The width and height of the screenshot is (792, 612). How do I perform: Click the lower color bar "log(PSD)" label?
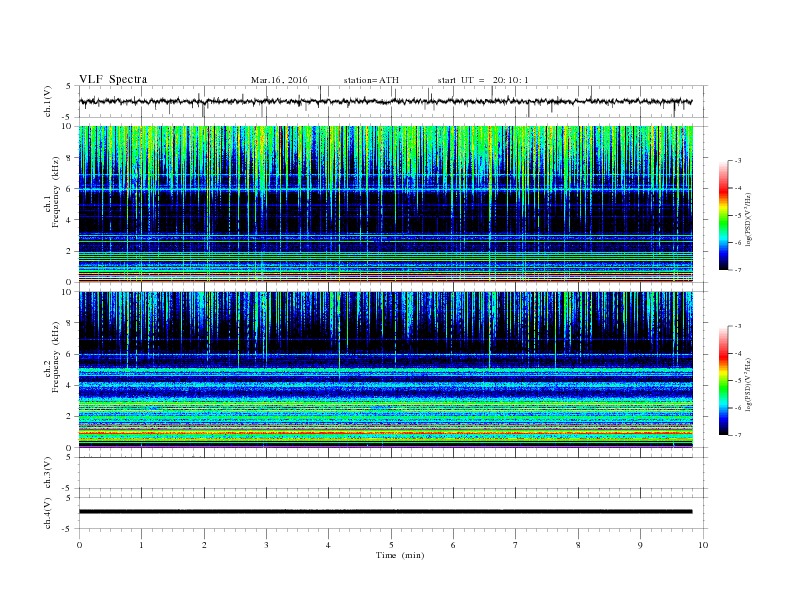(x=748, y=384)
